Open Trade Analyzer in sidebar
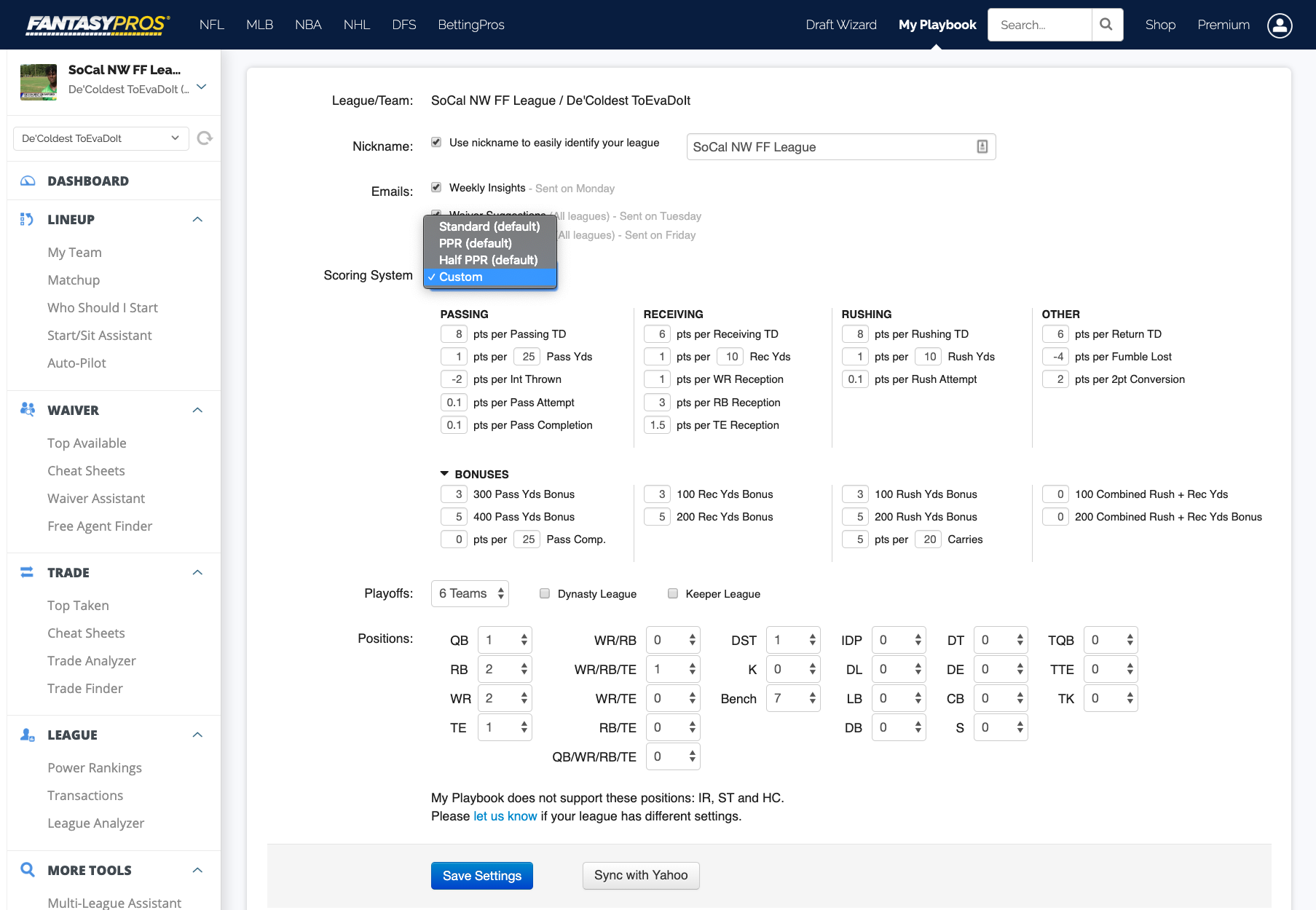 [92, 661]
